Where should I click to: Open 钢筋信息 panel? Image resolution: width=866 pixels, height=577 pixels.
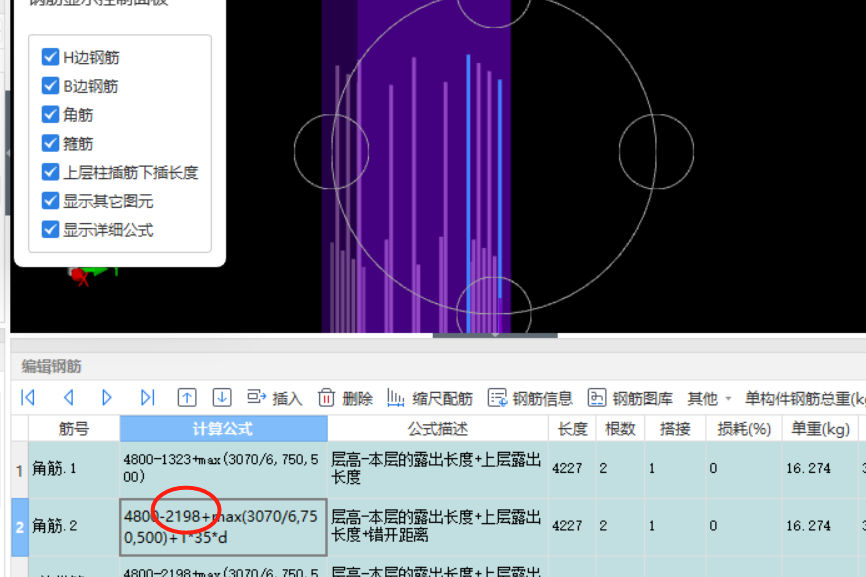tap(530, 398)
